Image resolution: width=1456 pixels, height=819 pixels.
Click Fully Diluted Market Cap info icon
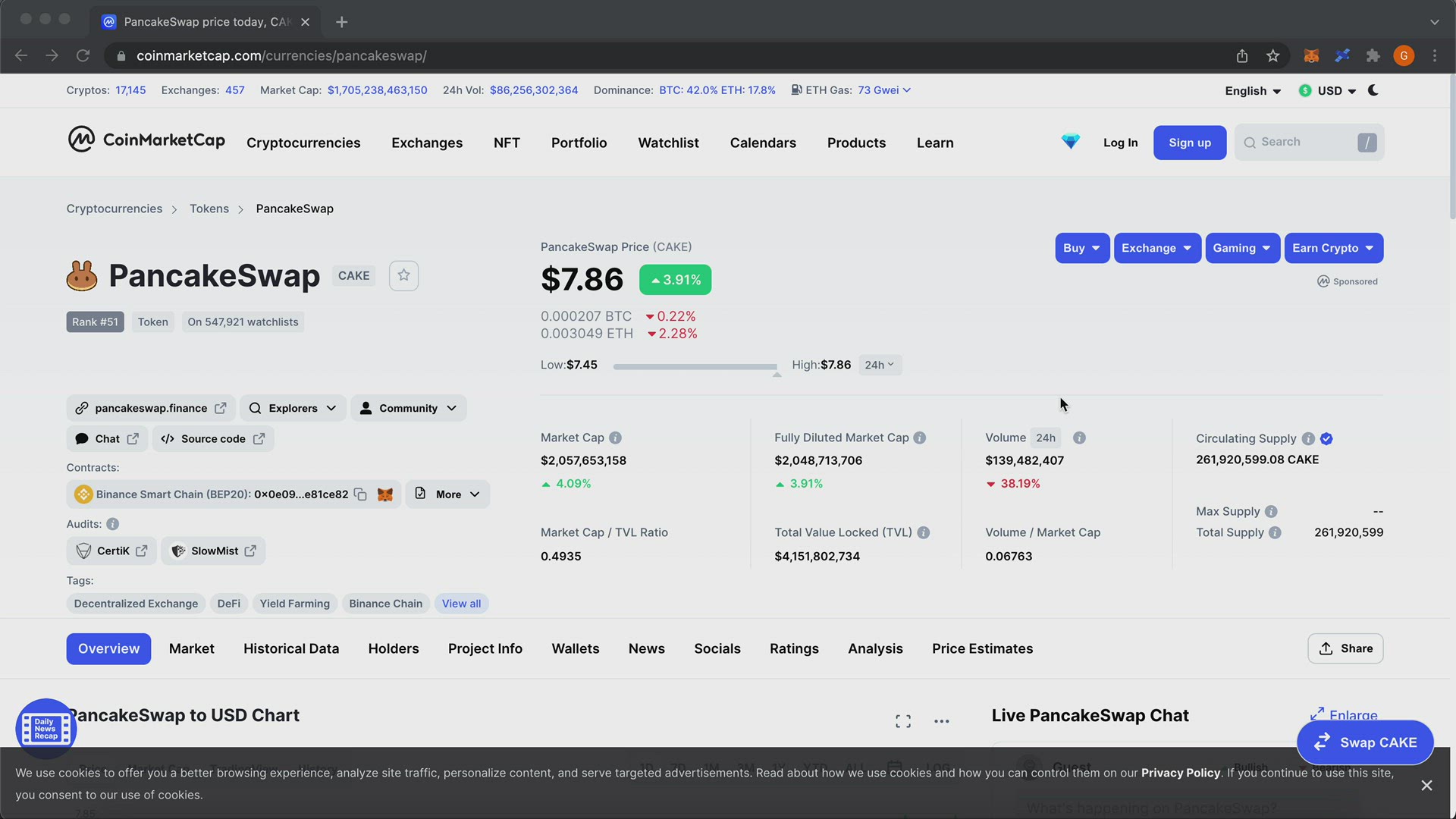[x=920, y=438]
